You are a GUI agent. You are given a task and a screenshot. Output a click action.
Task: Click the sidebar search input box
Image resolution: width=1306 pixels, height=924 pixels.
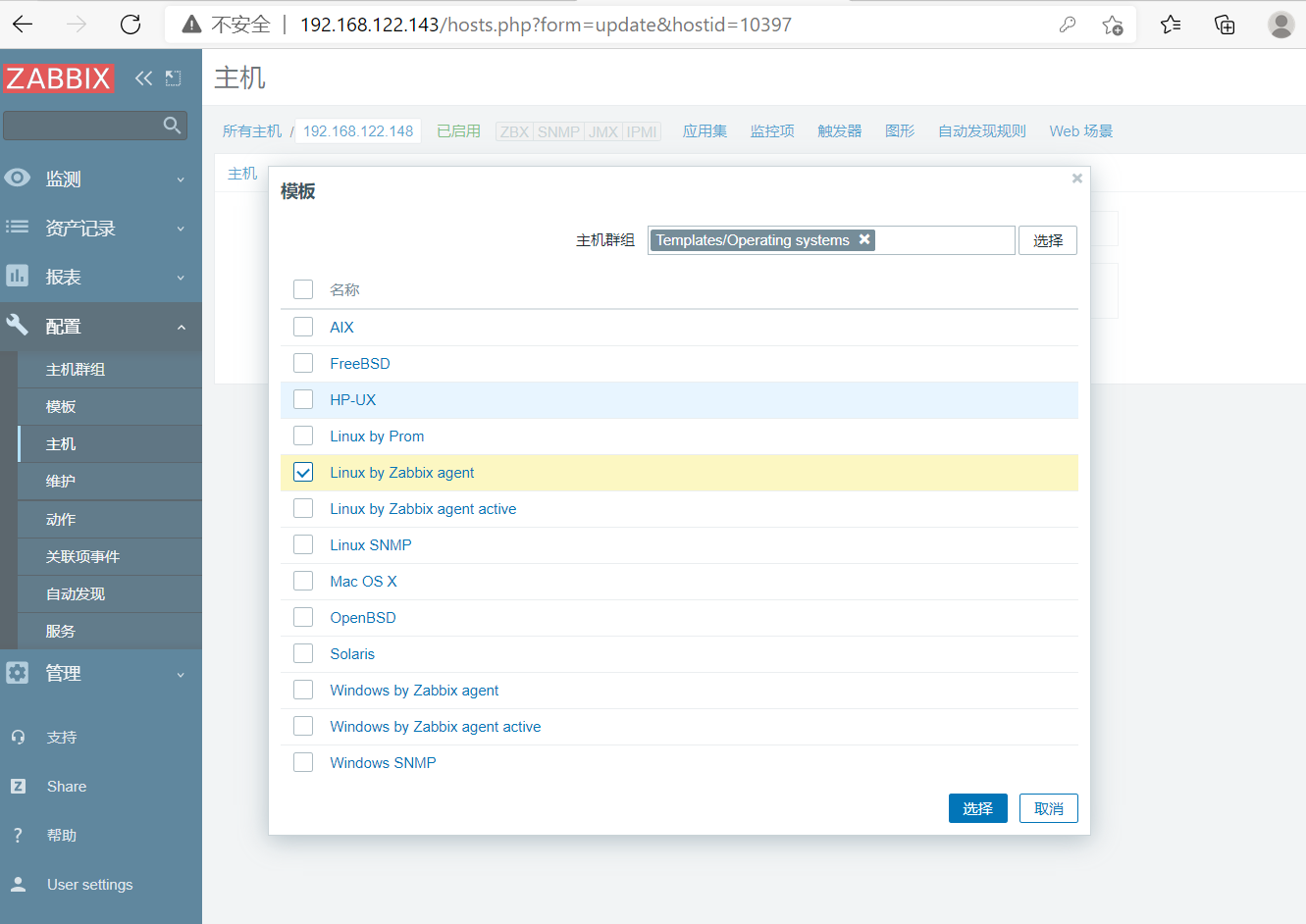(x=95, y=125)
